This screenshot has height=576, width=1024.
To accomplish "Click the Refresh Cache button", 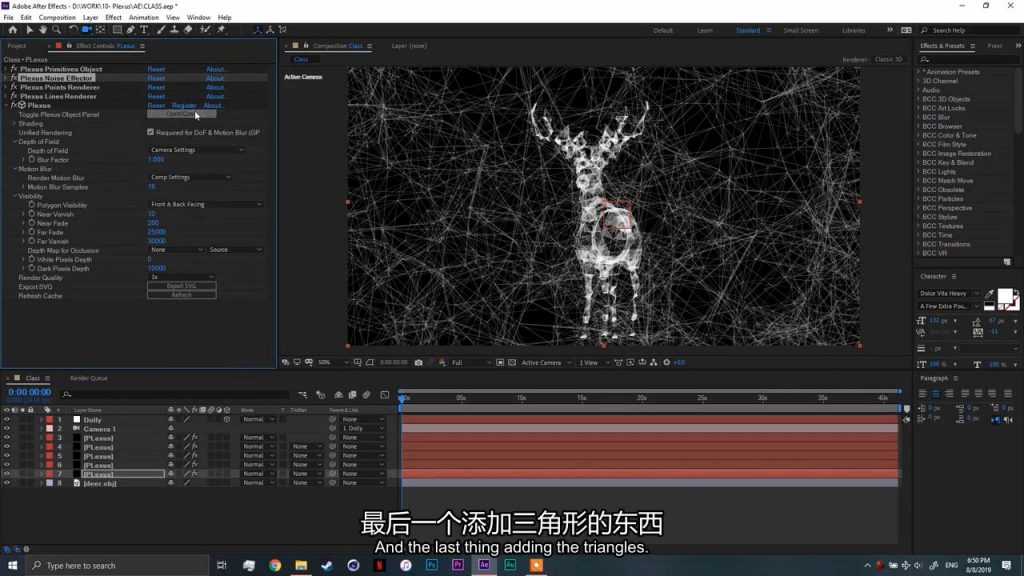I will (x=182, y=295).
